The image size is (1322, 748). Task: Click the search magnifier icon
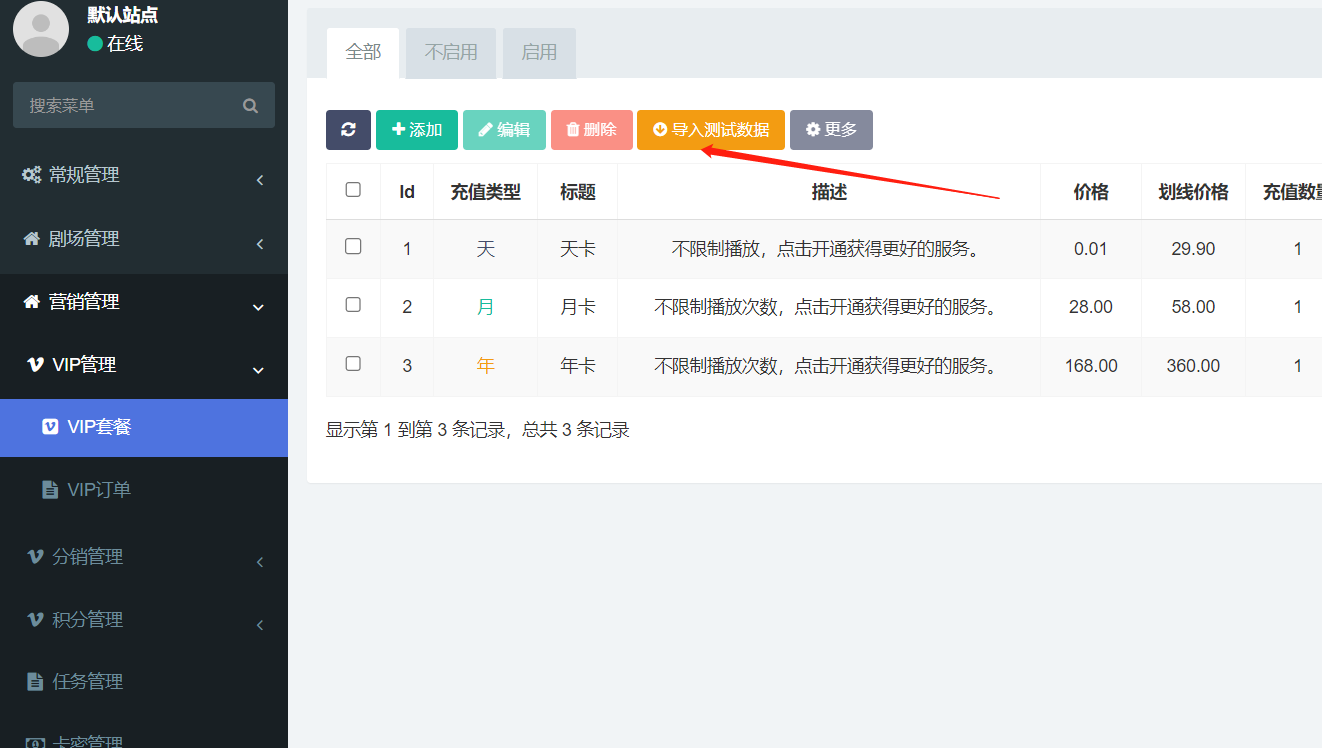click(251, 105)
